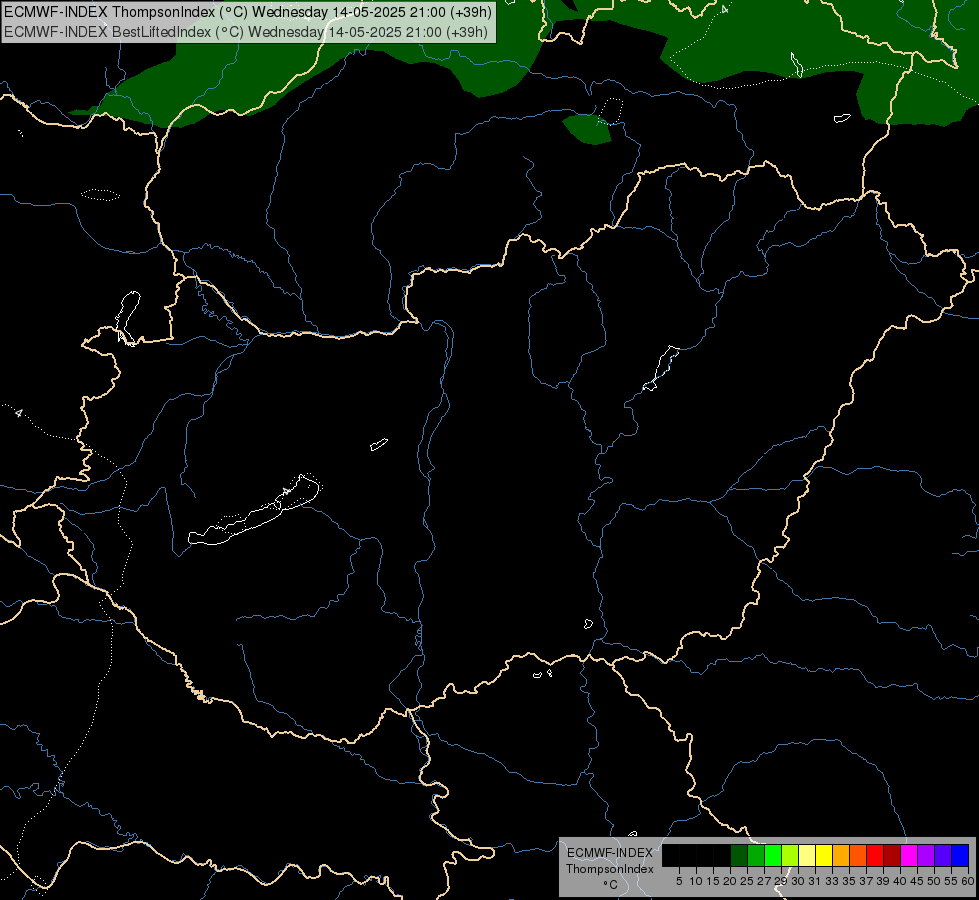
Task: Click legend tick value '50'
Action: [934, 881]
